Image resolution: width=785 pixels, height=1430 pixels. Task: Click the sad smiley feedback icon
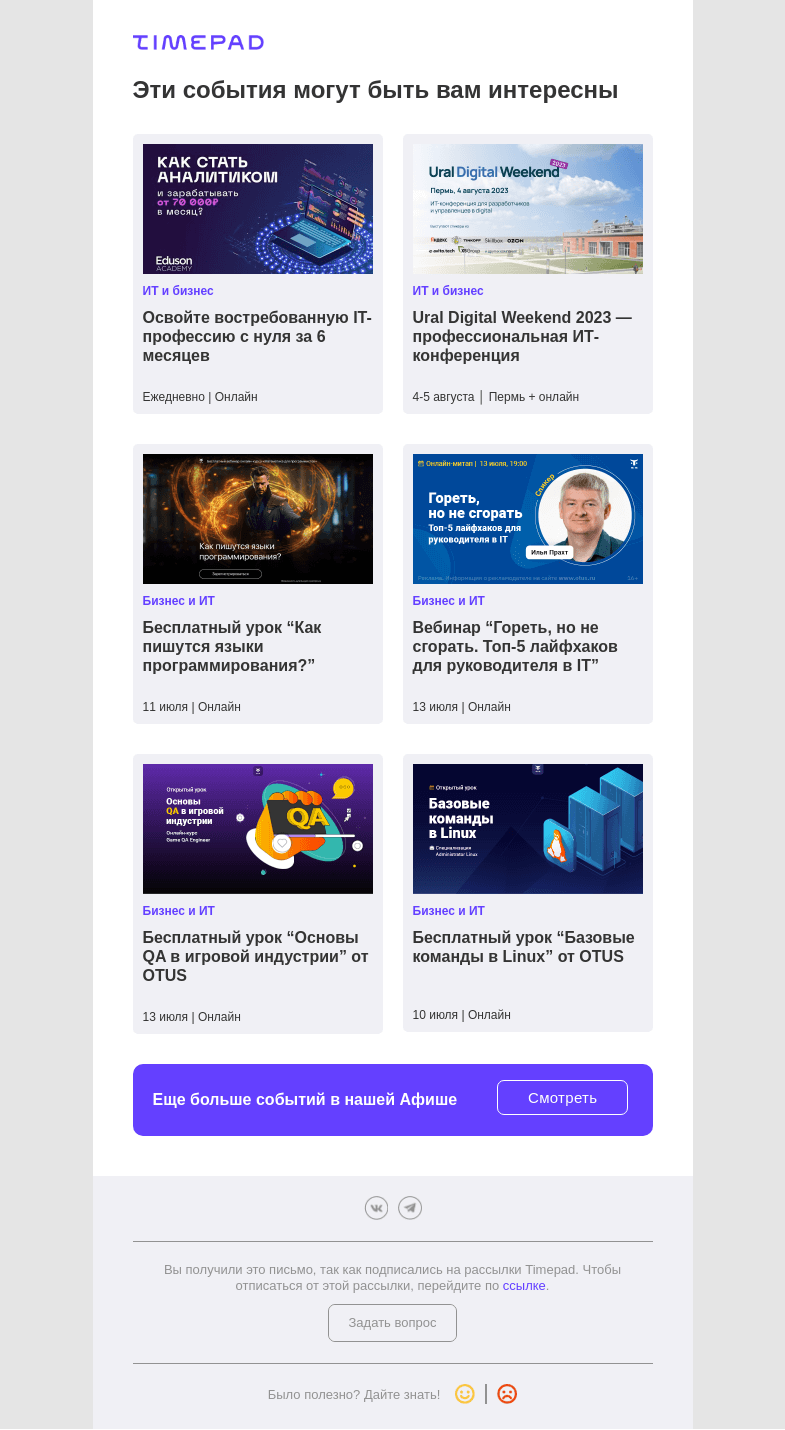tap(507, 1394)
